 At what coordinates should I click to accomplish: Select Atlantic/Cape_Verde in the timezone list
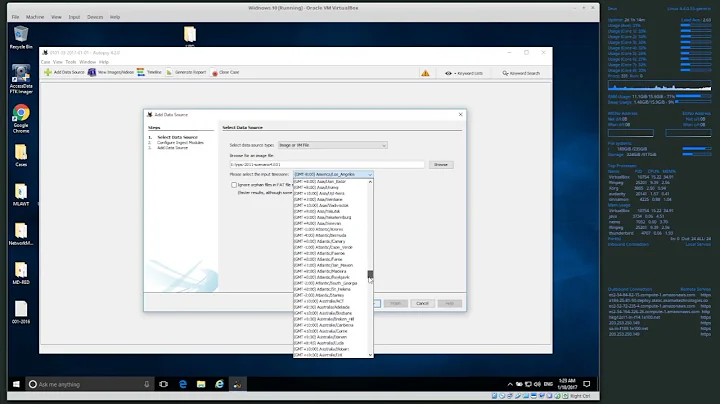point(330,247)
